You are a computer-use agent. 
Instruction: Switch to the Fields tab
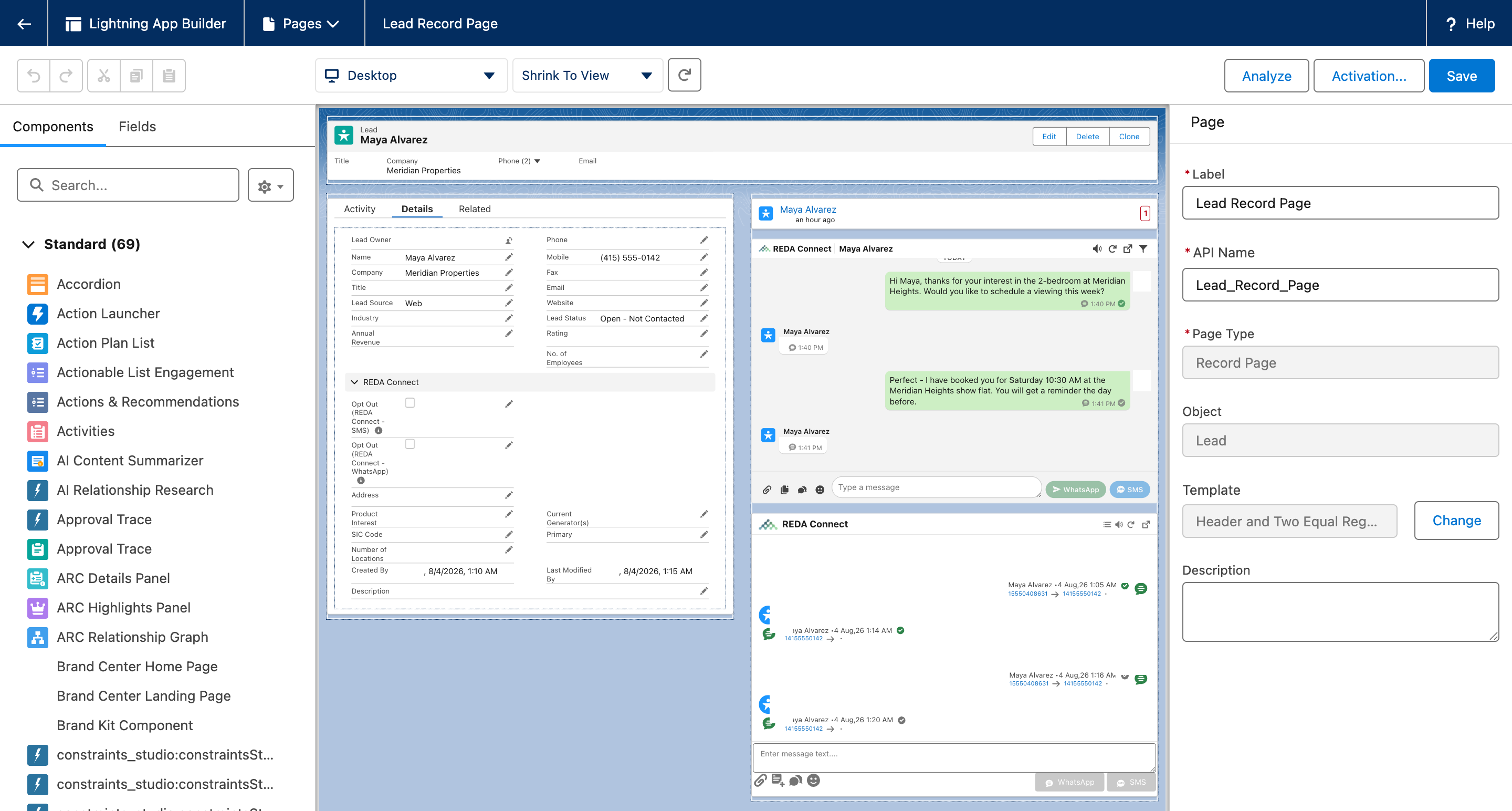click(138, 126)
